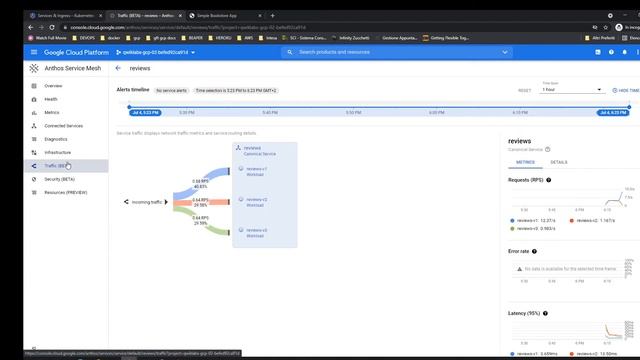This screenshot has width=640, height=360.
Task: Open the Overview page from sidebar
Action: [53, 86]
